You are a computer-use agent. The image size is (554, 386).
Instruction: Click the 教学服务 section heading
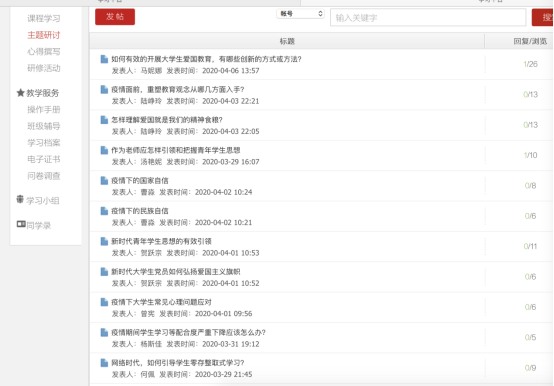[x=43, y=93]
